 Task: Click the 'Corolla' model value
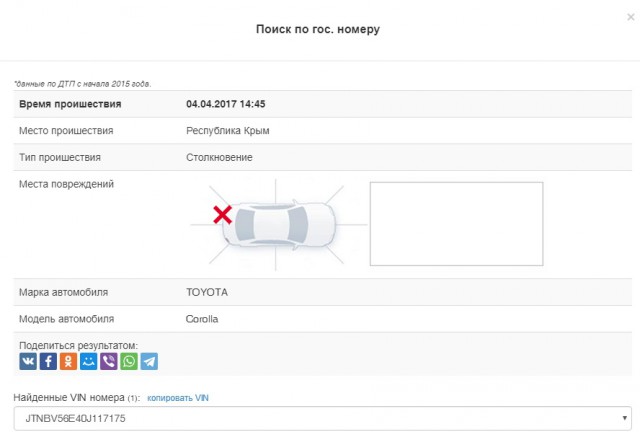(202, 319)
